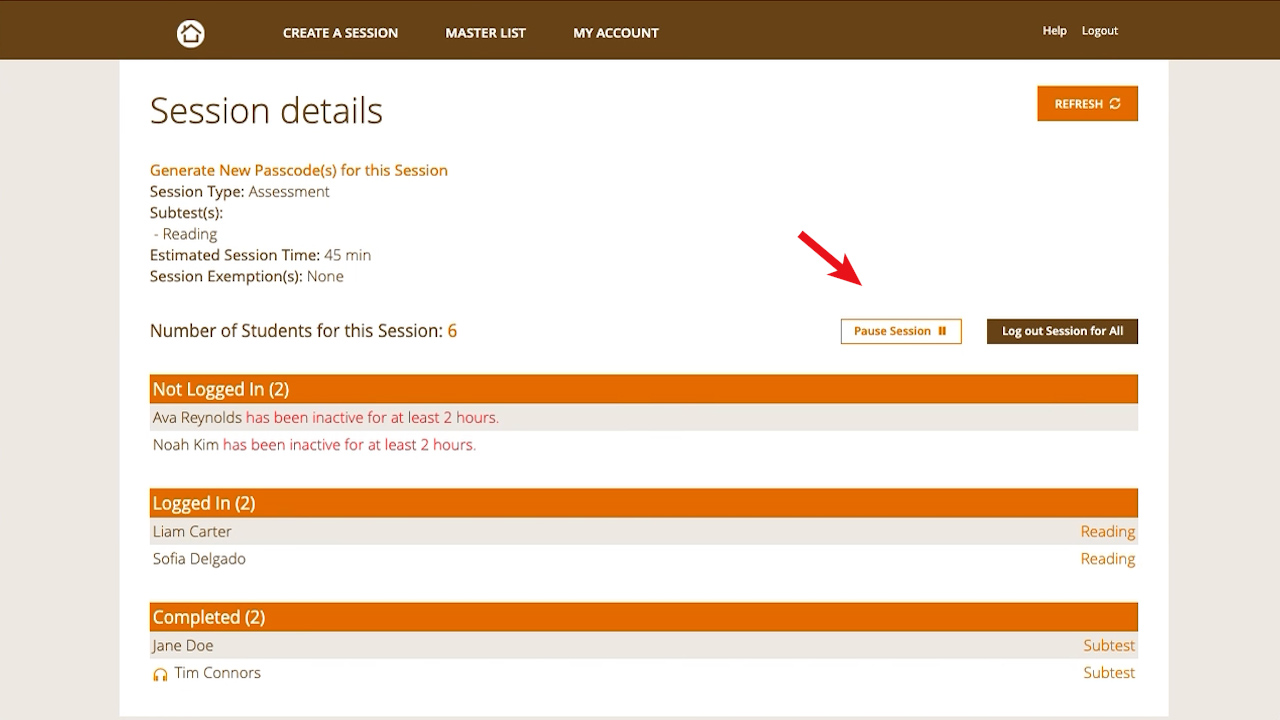This screenshot has height=720, width=1280.
Task: Click Generate New Passcode(s) for this Session
Action: pos(298,170)
